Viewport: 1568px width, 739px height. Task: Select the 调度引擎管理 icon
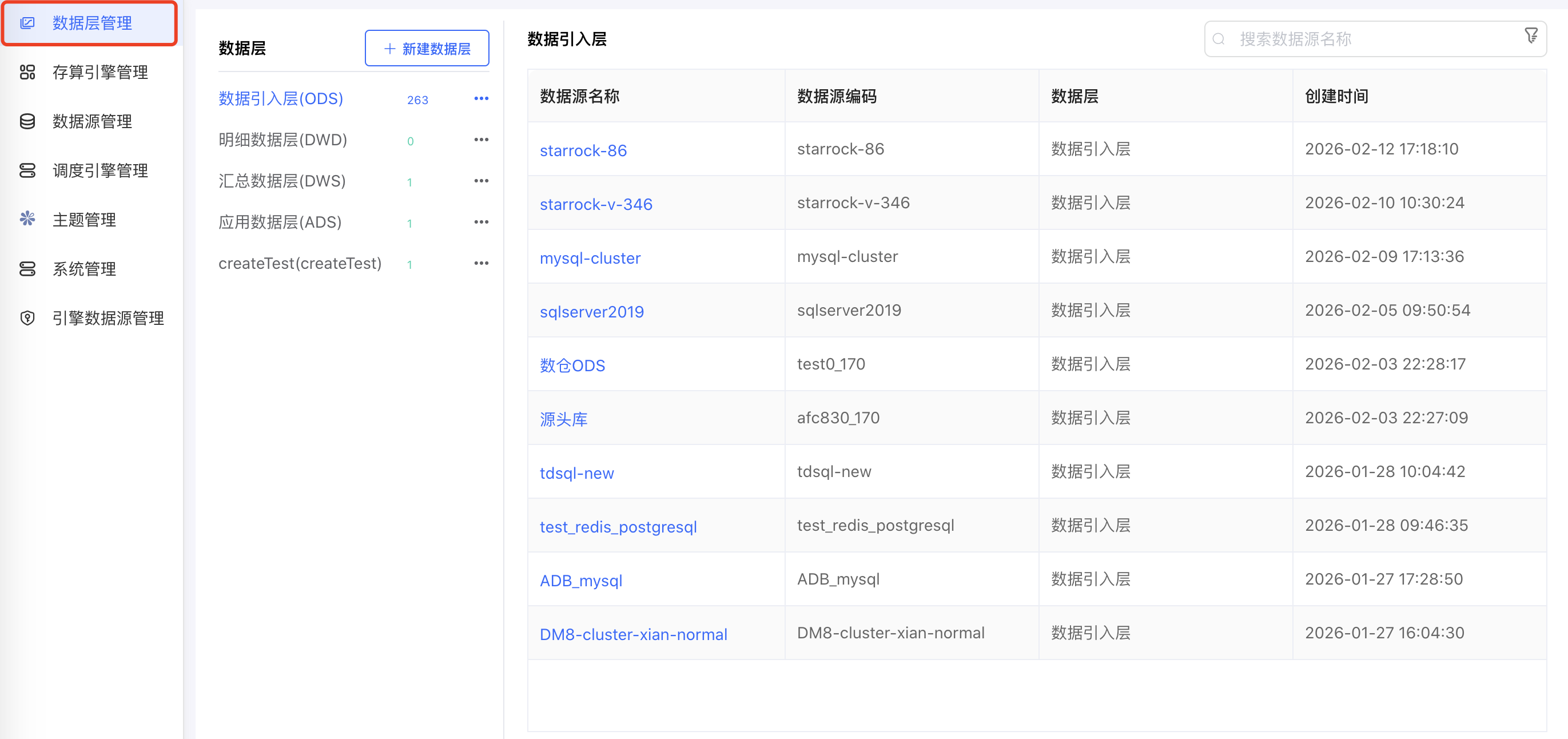click(28, 170)
